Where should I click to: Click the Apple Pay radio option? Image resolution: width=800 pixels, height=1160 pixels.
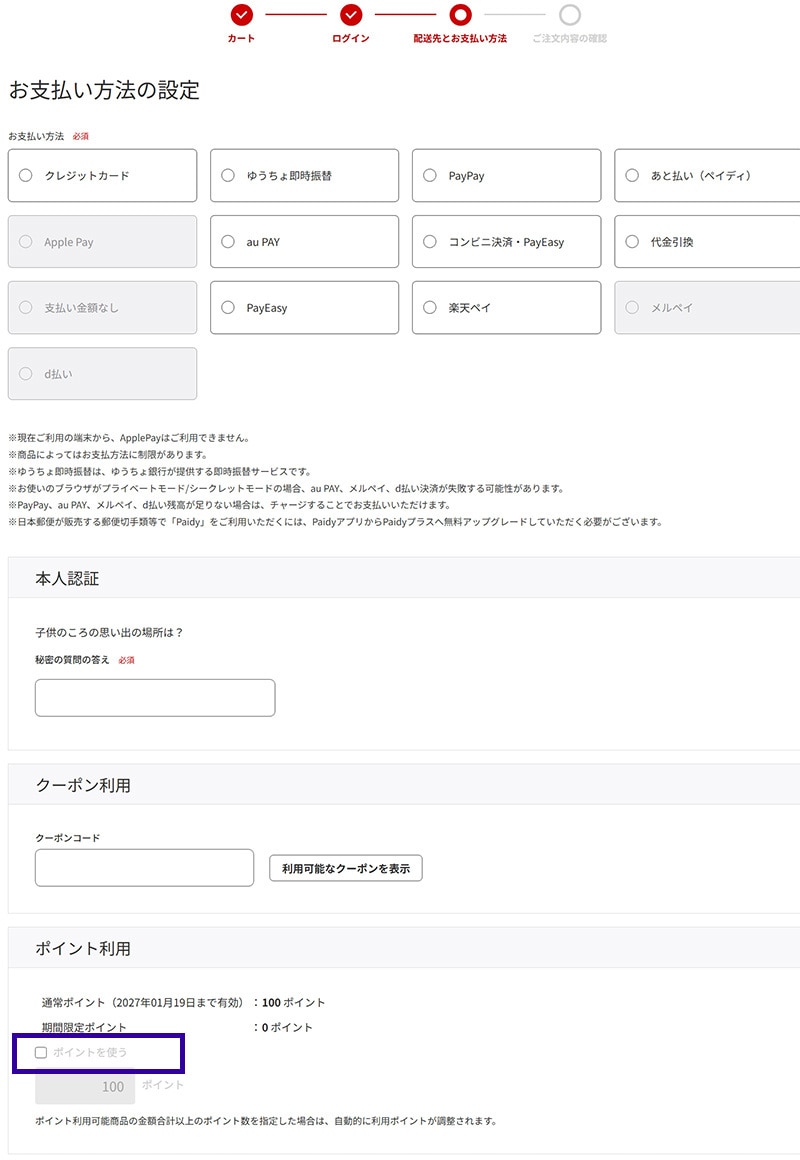click(102, 242)
